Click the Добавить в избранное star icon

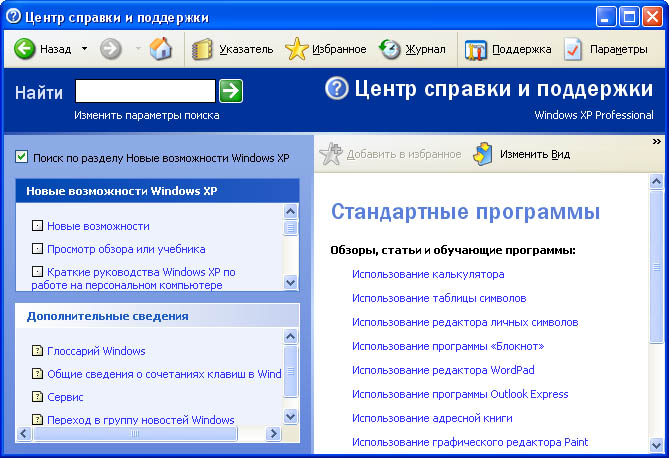pos(331,154)
